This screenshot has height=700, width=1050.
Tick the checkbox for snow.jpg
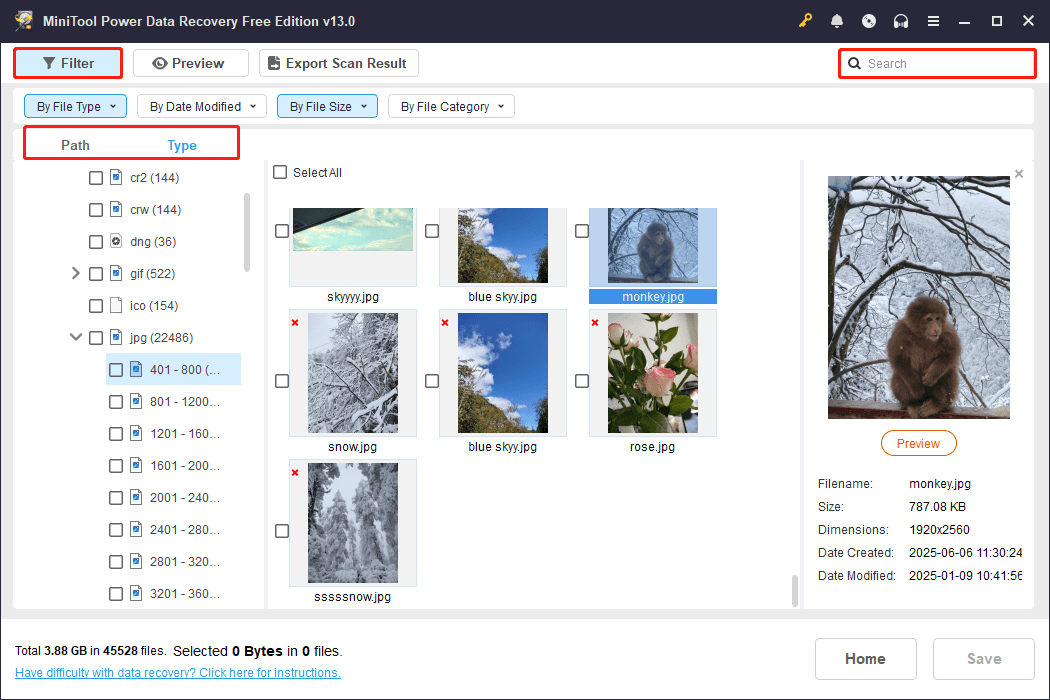coord(282,381)
